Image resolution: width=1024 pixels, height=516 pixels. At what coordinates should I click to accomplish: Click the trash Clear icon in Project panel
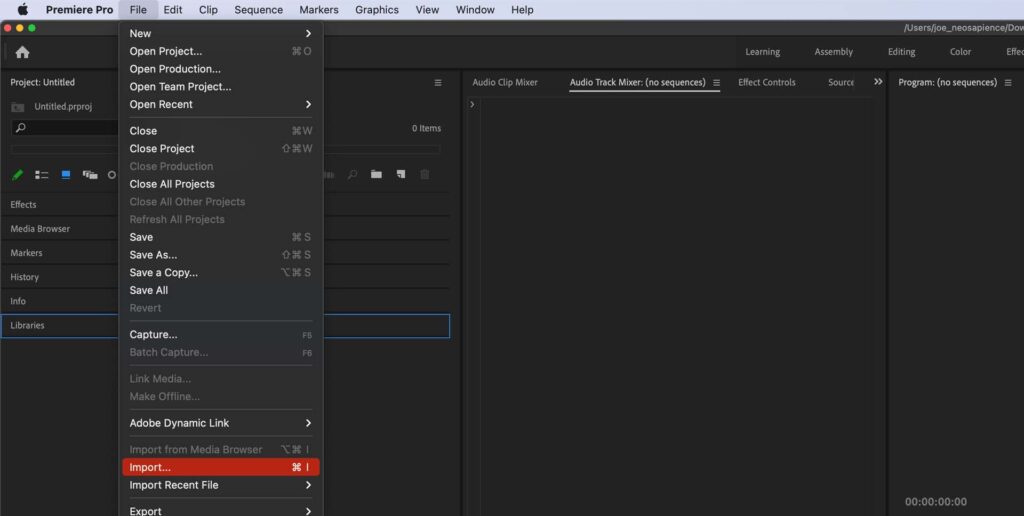[424, 174]
